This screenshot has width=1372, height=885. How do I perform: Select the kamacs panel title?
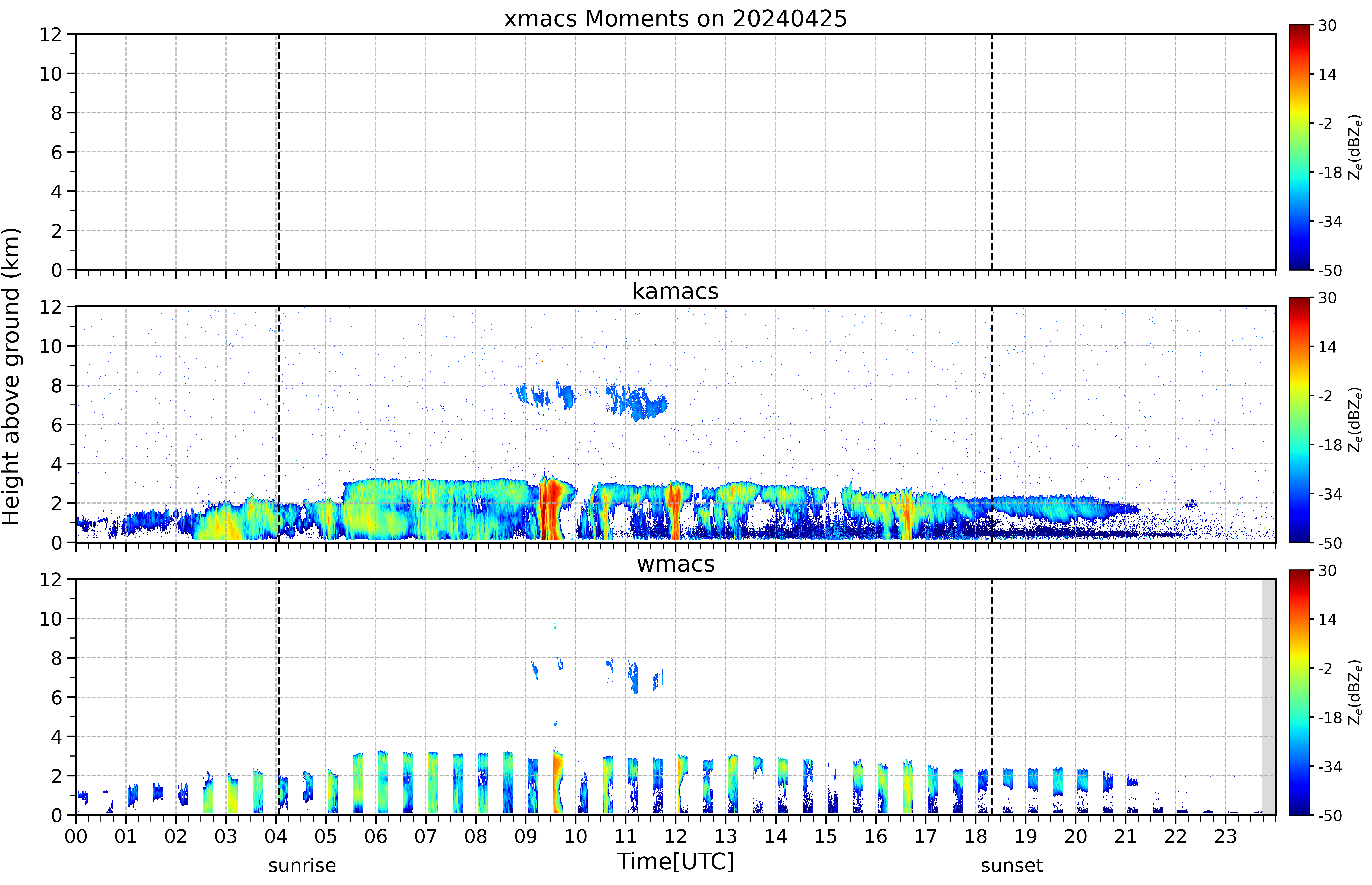point(675,291)
